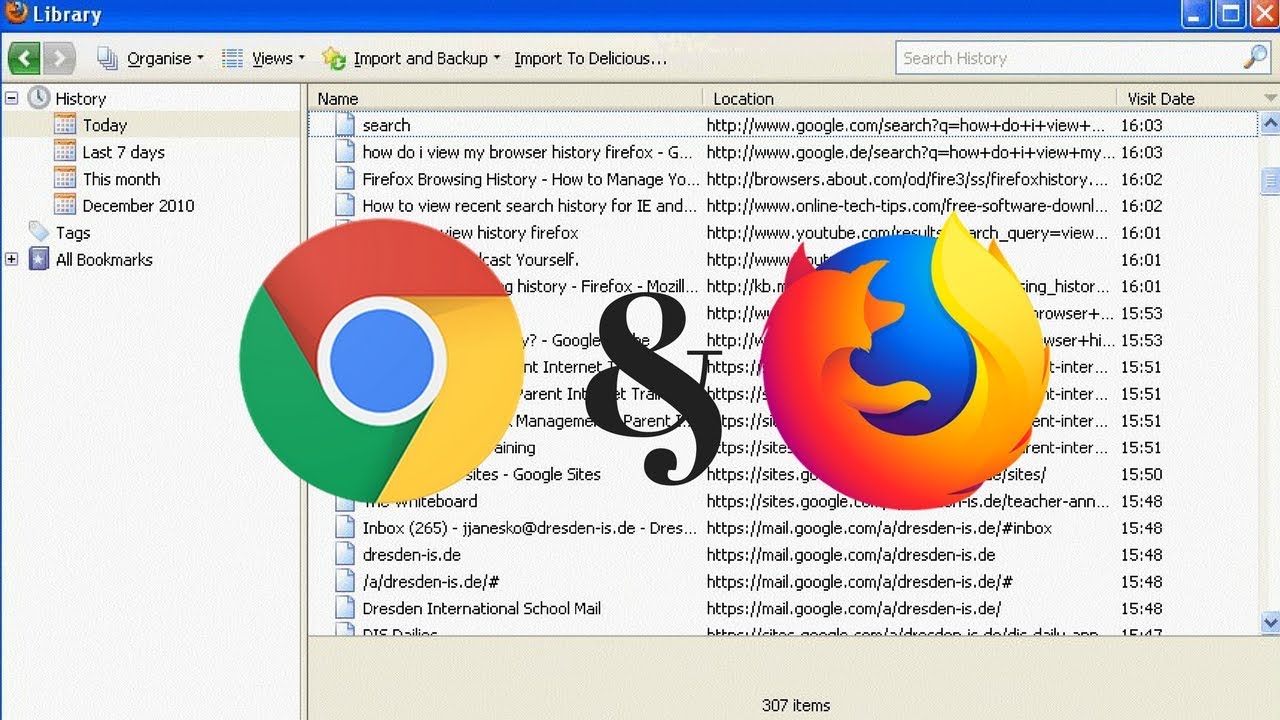
Task: Click the Import and Backup star icon
Action: (334, 58)
